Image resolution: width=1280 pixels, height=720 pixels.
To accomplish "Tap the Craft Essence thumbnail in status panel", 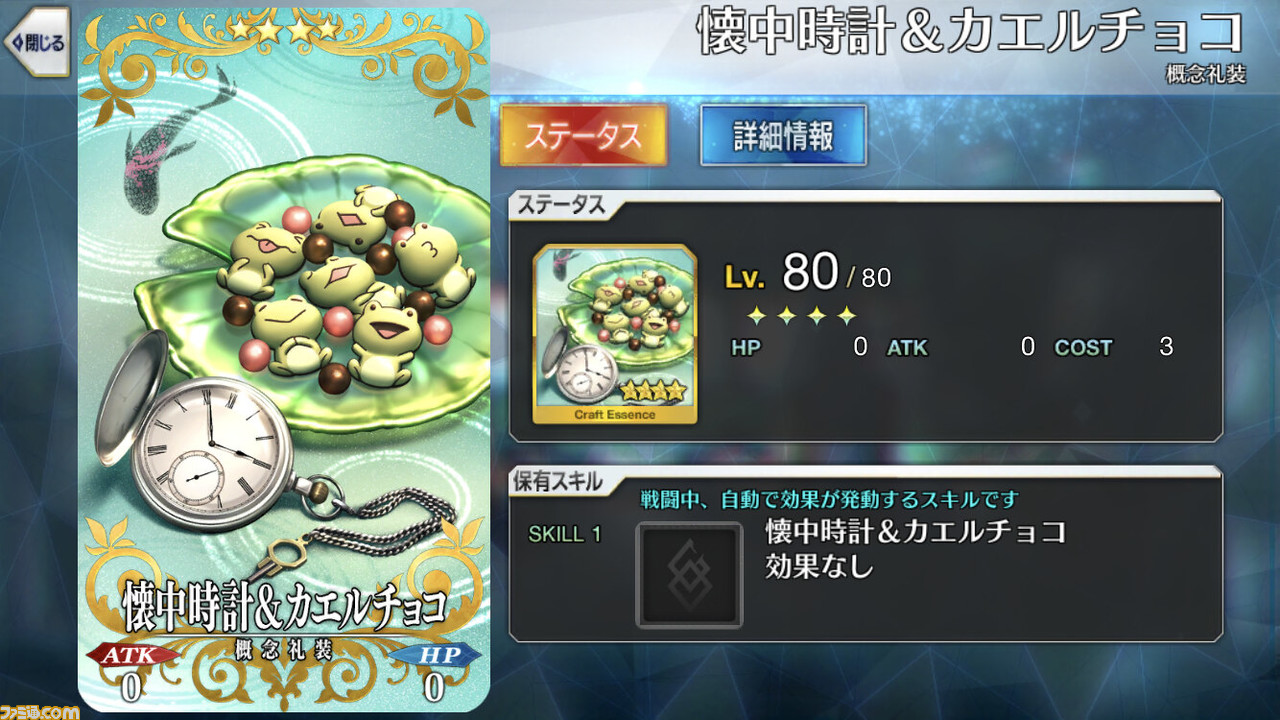I will click(x=615, y=334).
